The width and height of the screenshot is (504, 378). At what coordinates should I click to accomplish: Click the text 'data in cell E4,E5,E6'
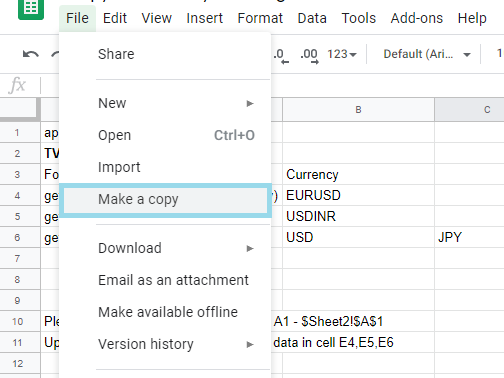click(333, 342)
